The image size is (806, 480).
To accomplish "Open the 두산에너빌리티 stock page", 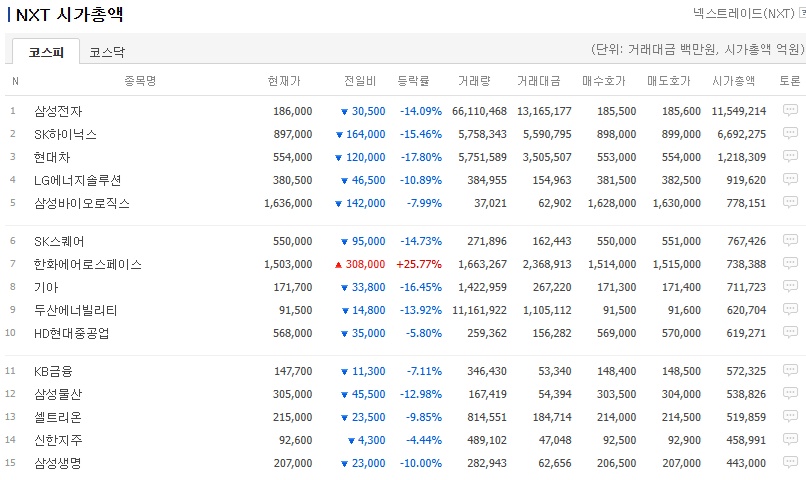I will (x=76, y=310).
